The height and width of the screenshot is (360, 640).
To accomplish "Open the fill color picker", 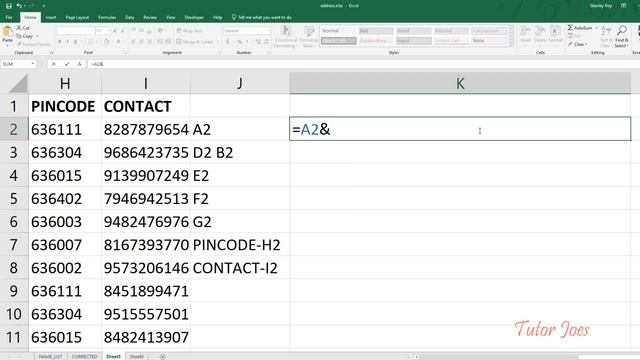I will (x=107, y=42).
